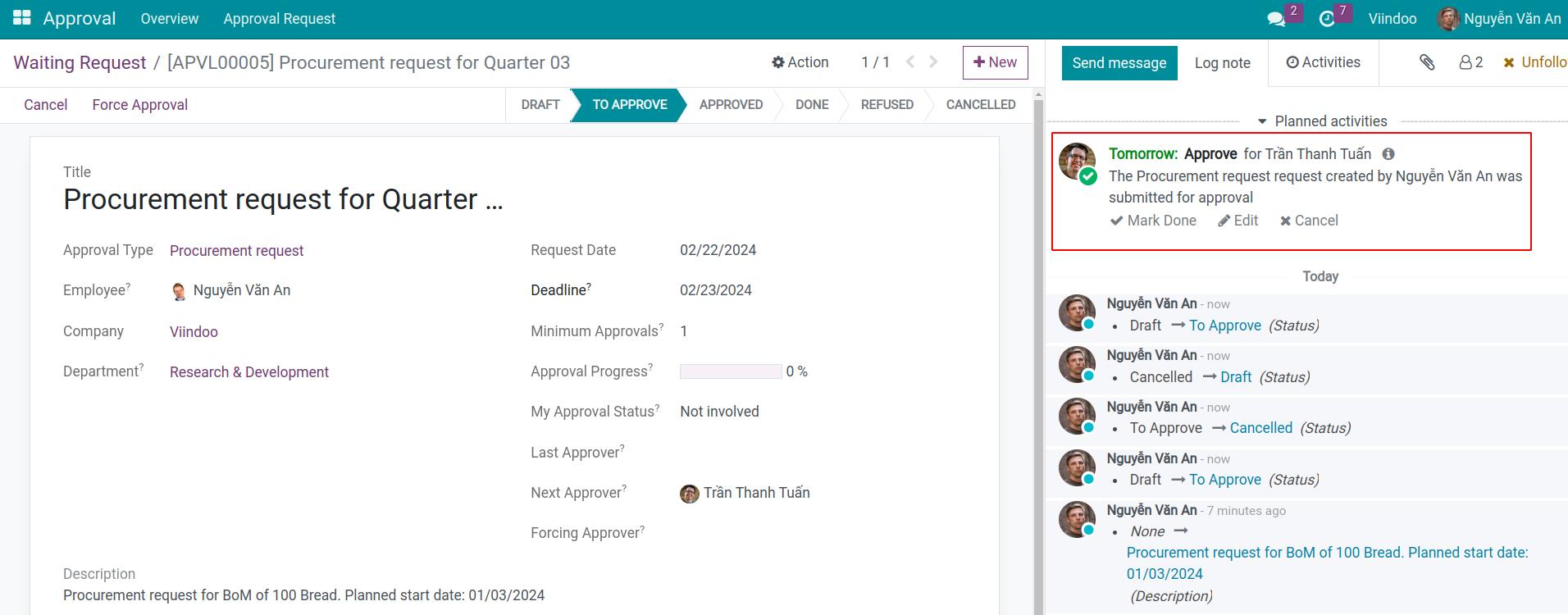
Task: Click the Cancelled → Draft log entry
Action: [1219, 377]
